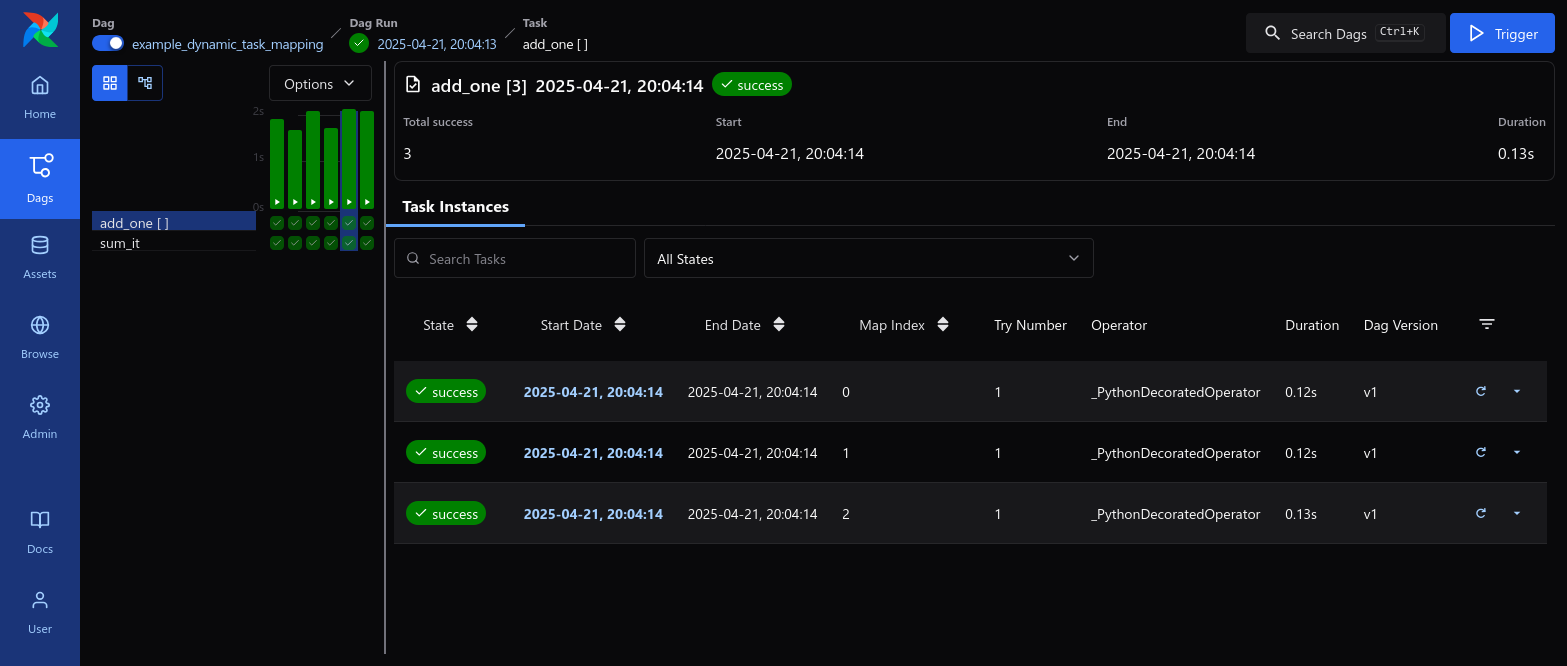Open the Assets section in sidebar
The width and height of the screenshot is (1567, 666).
click(40, 258)
